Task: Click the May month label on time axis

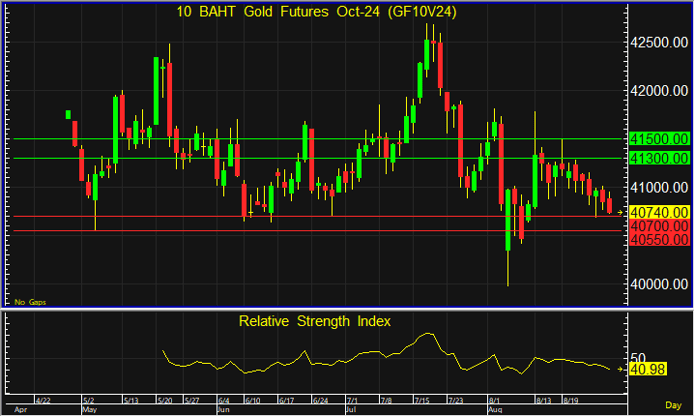Action: tap(89, 410)
